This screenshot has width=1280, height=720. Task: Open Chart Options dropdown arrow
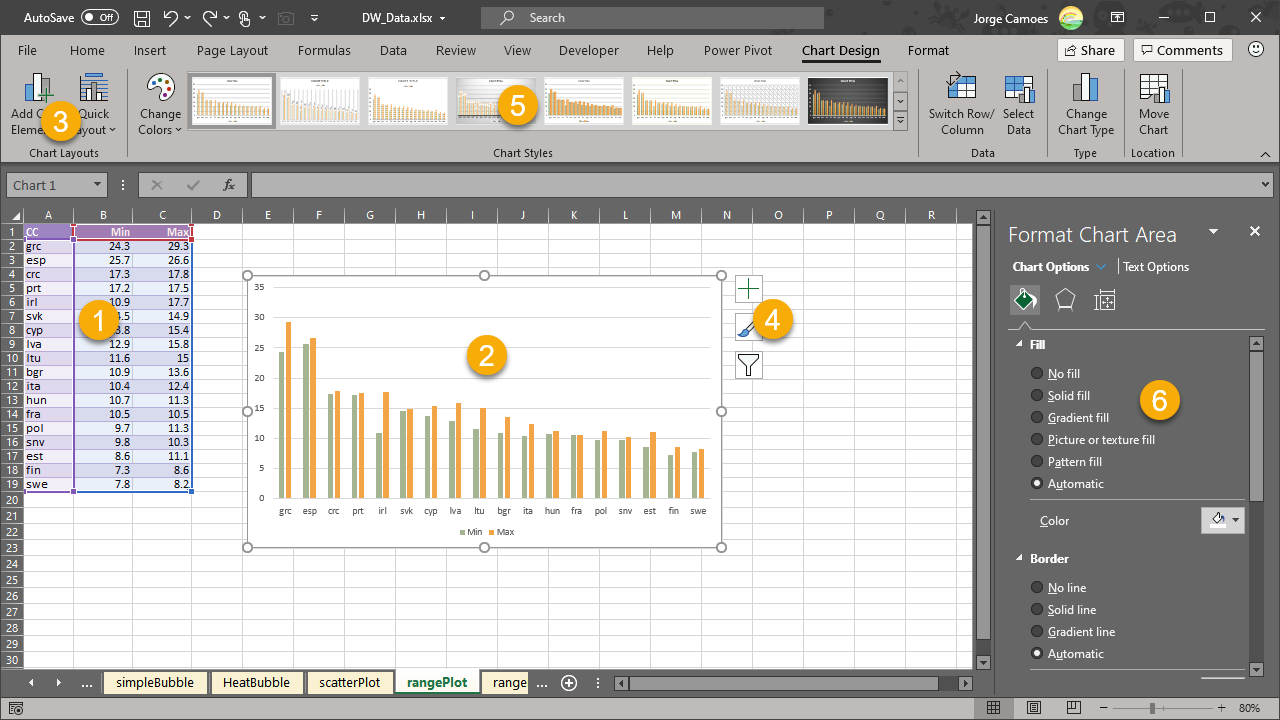click(1101, 267)
